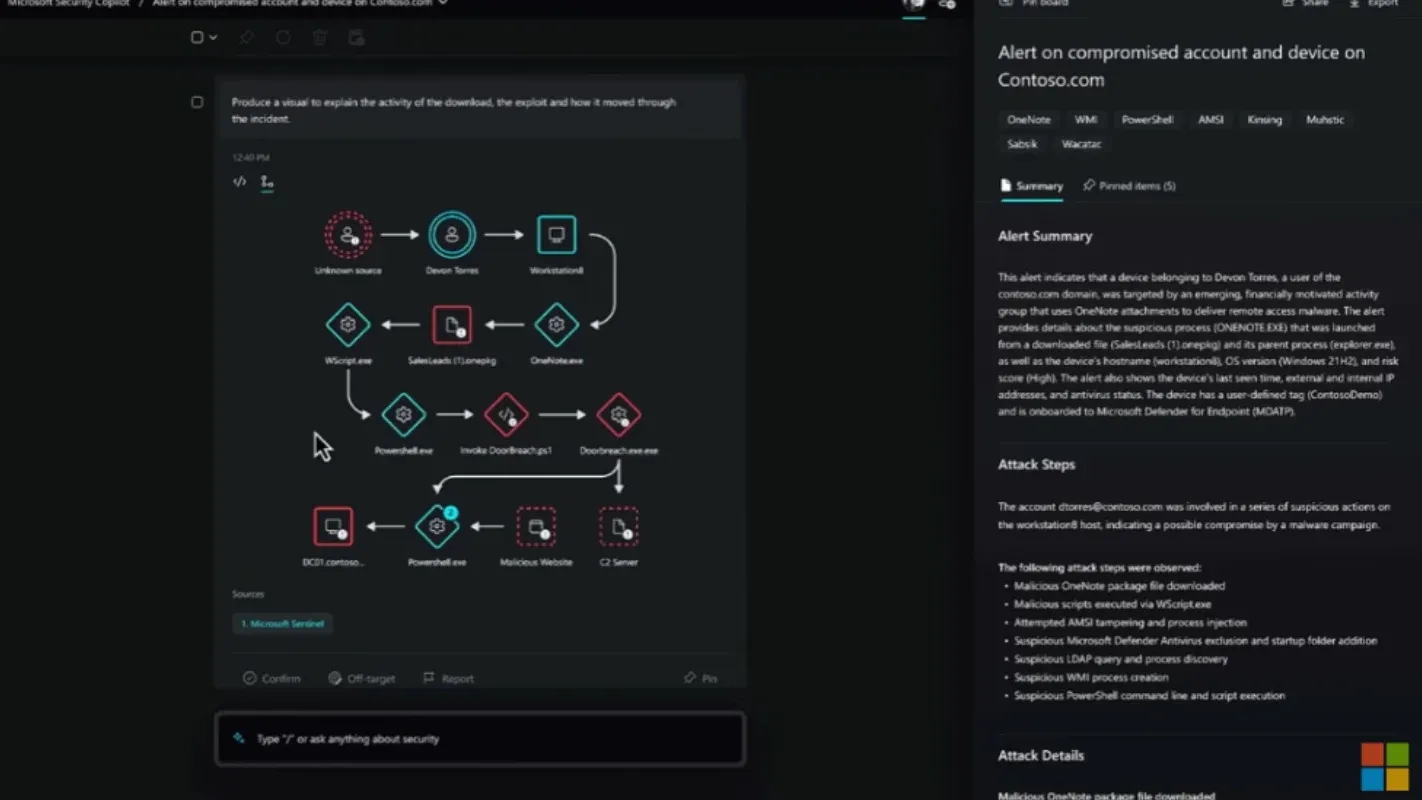Mark the response as Off-target
Image resolution: width=1422 pixels, height=800 pixels.
pyautogui.click(x=362, y=678)
